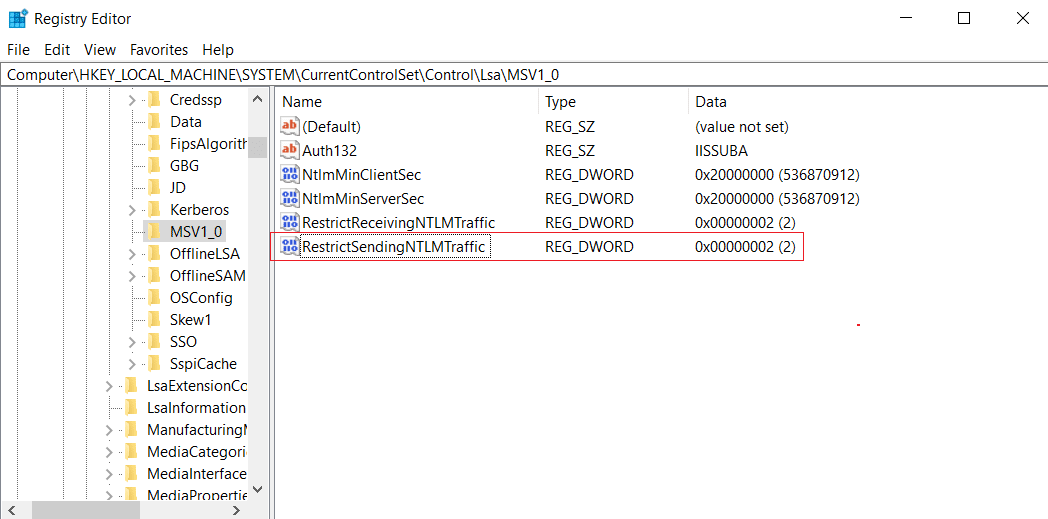Screen dimensions: 1048x519
Task: Click the (value not set) data cell
Action: click(x=742, y=127)
